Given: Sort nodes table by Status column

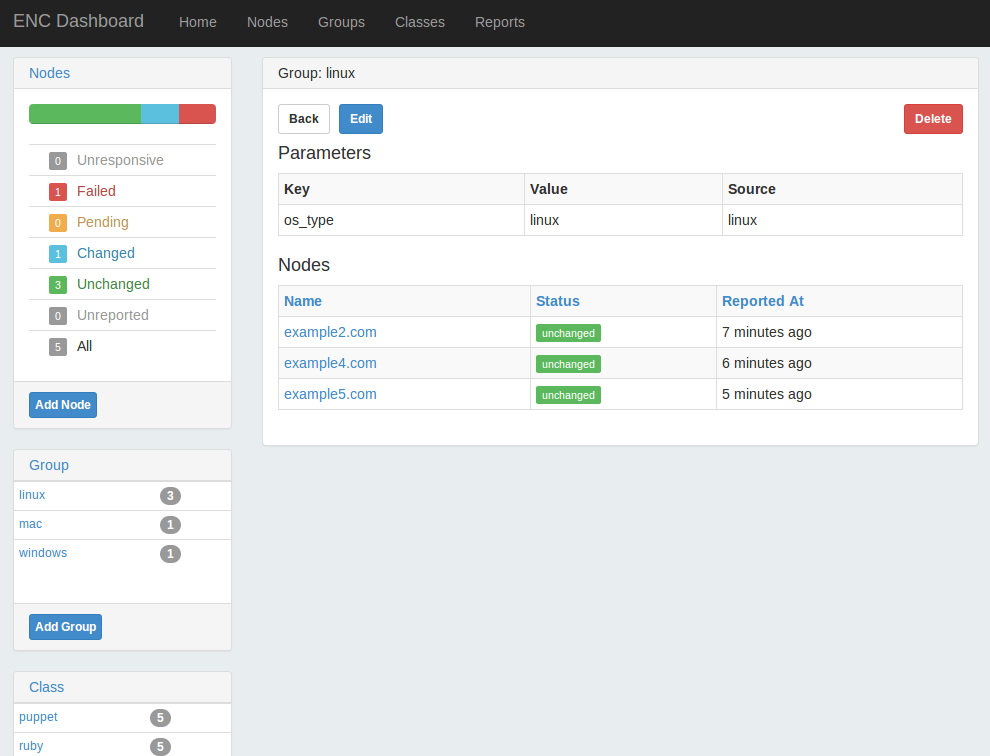Looking at the screenshot, I should [557, 301].
